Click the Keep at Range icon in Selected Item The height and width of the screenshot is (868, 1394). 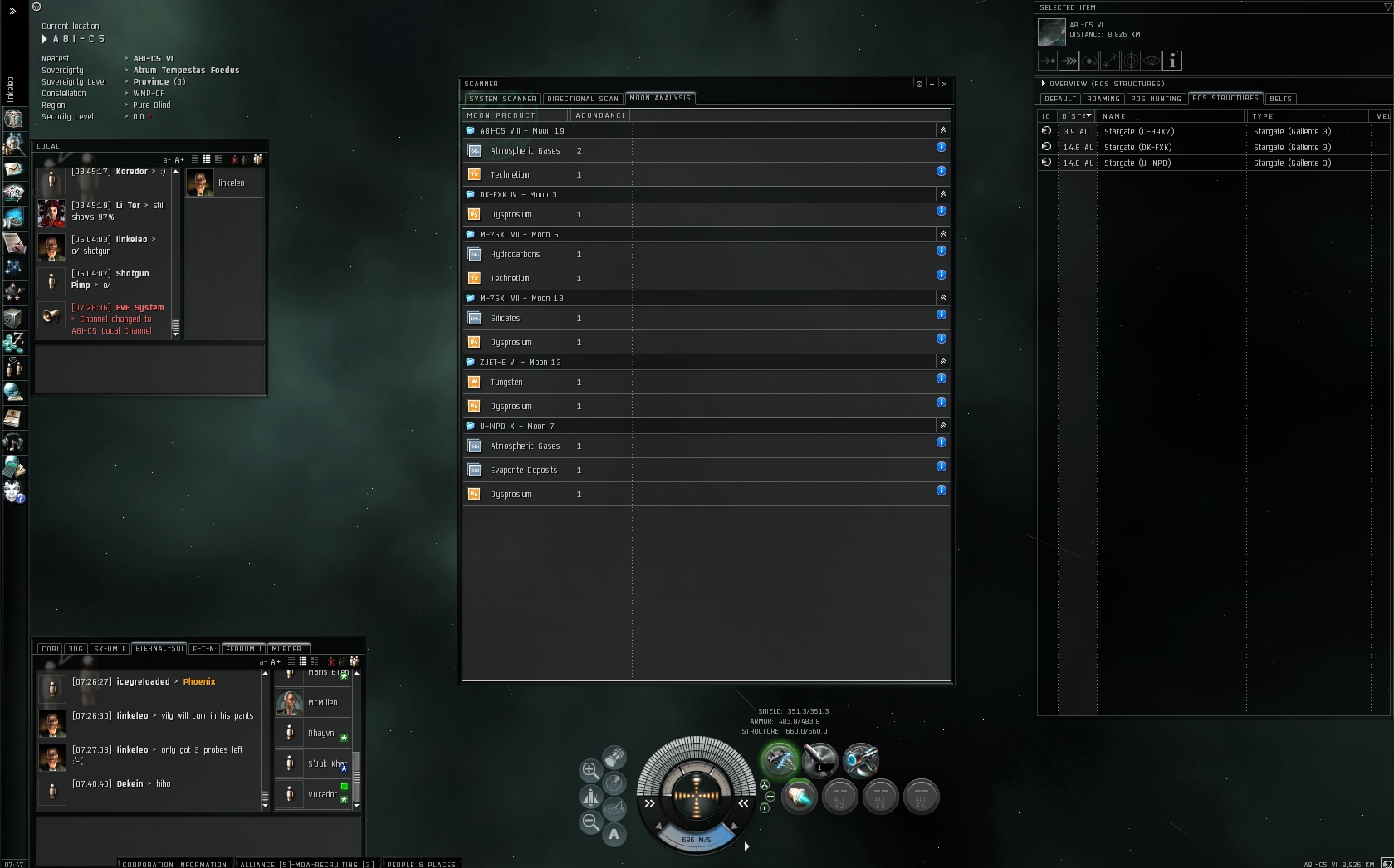(1110, 61)
